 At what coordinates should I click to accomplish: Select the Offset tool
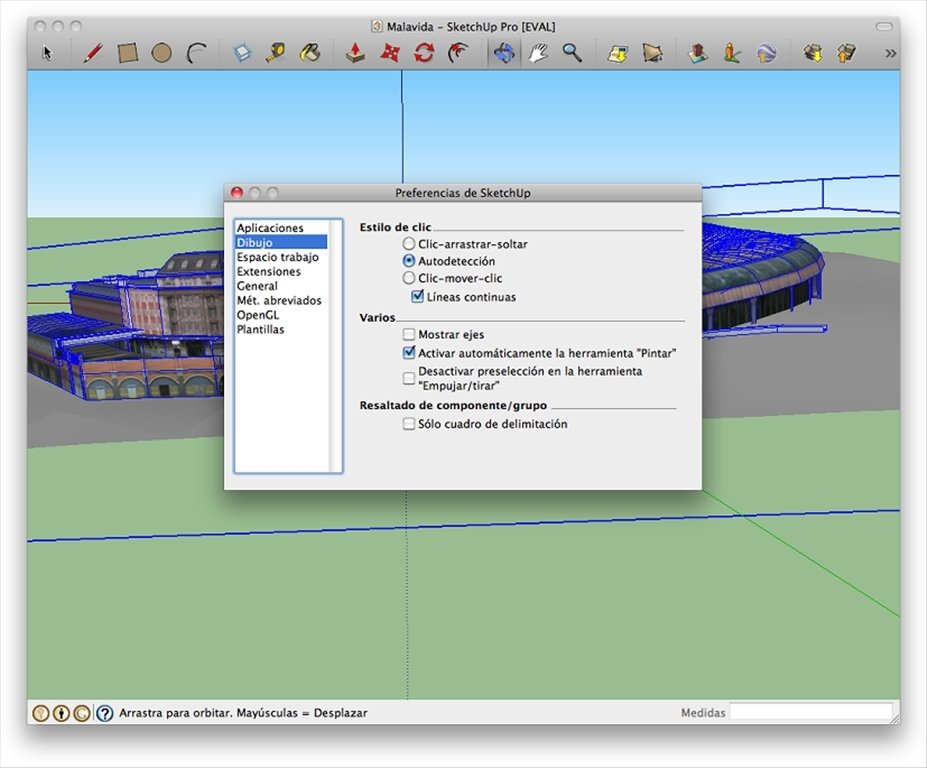[x=458, y=53]
